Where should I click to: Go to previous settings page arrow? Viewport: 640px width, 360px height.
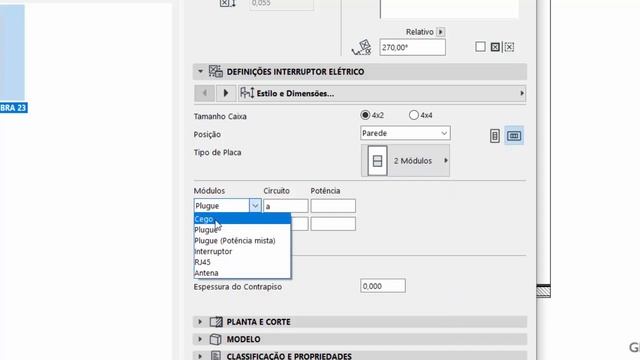204,93
